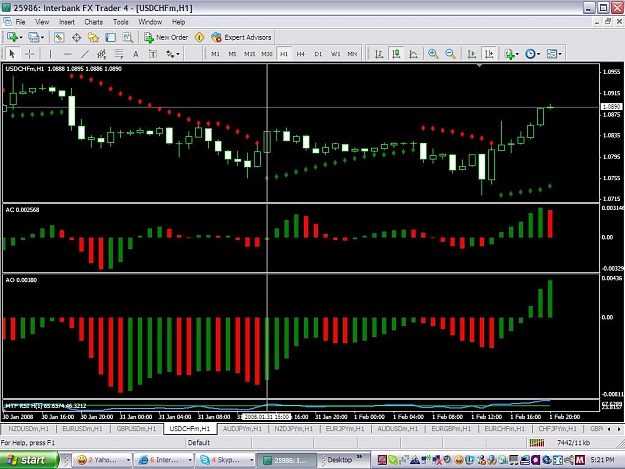The width and height of the screenshot is (625, 469).
Task: Open the Help menu
Action: (x=179, y=22)
